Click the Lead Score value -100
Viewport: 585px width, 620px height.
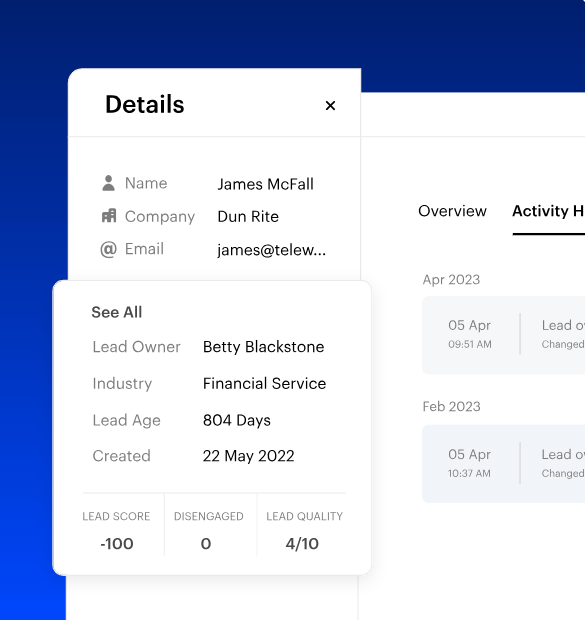[x=117, y=544]
